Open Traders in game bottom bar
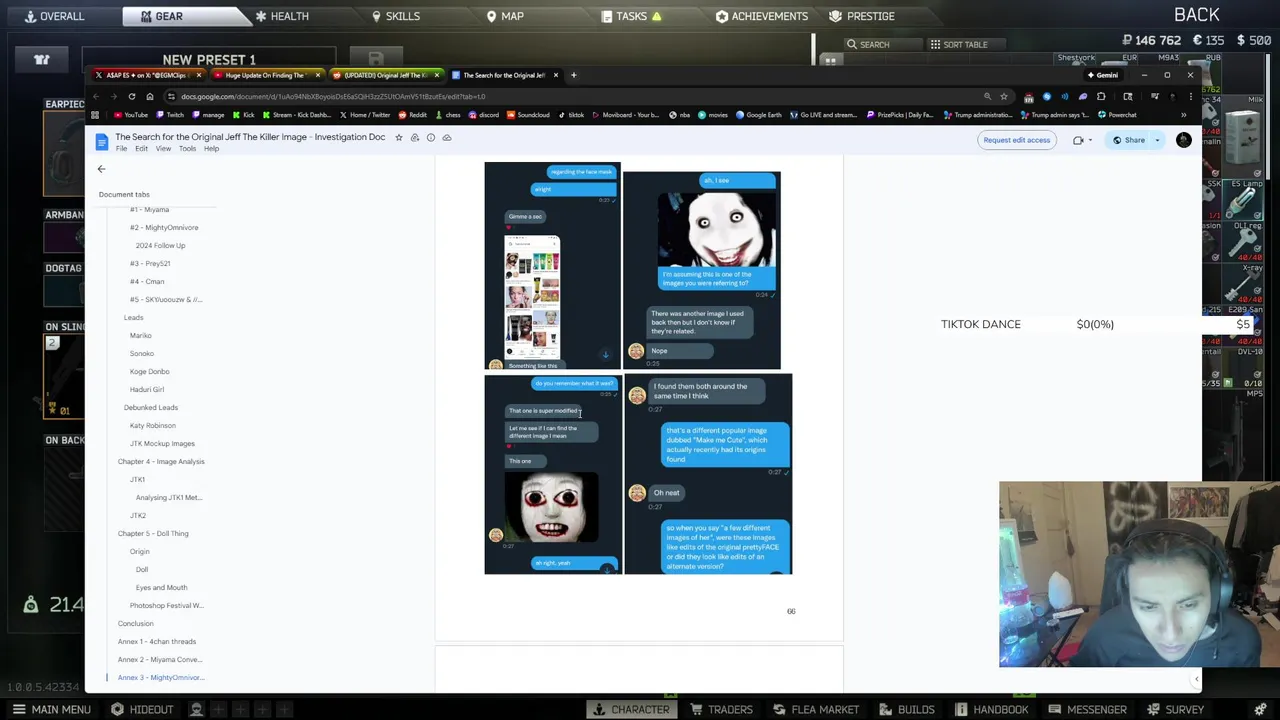The width and height of the screenshot is (1280, 720). point(720,709)
